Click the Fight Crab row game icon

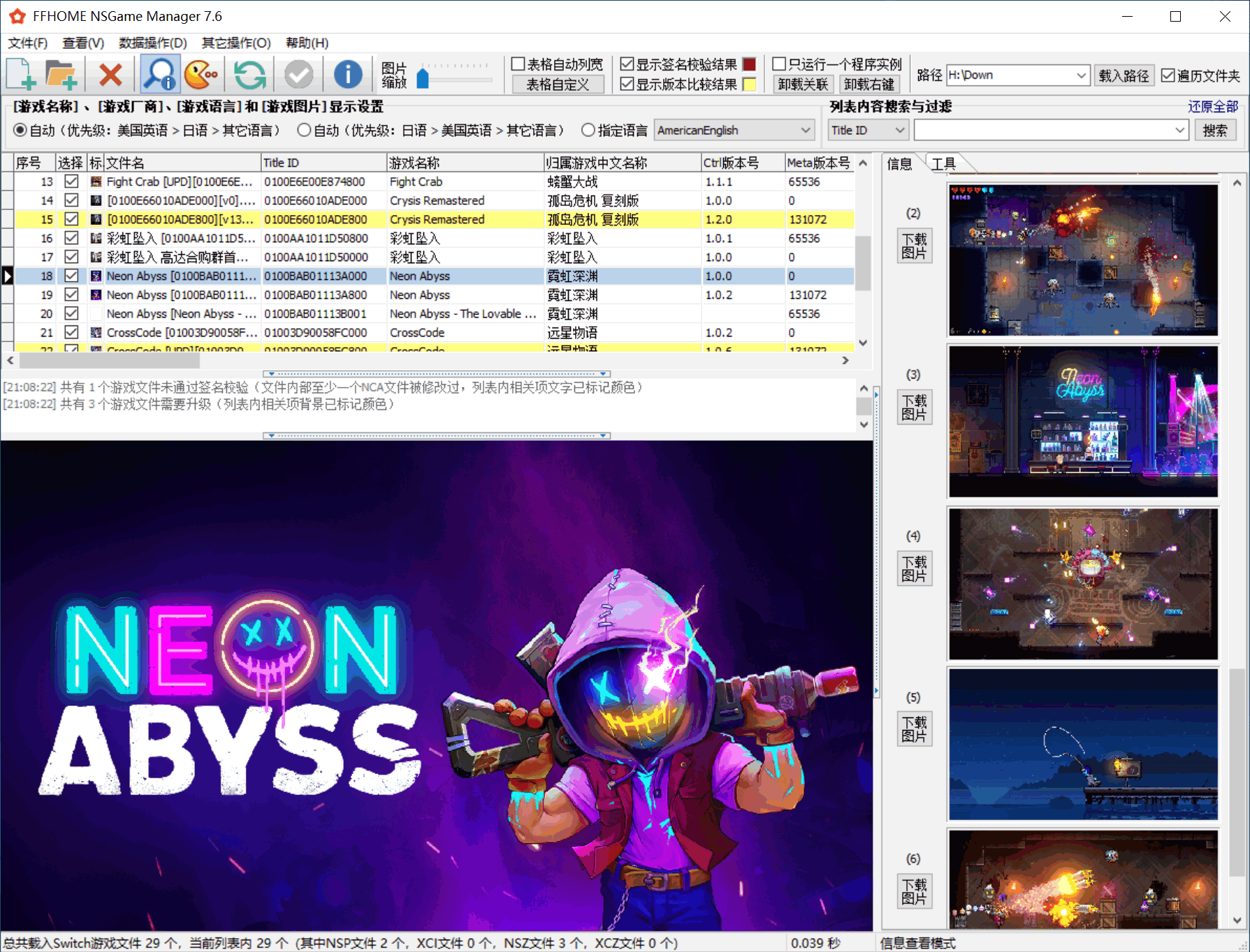pos(96,182)
